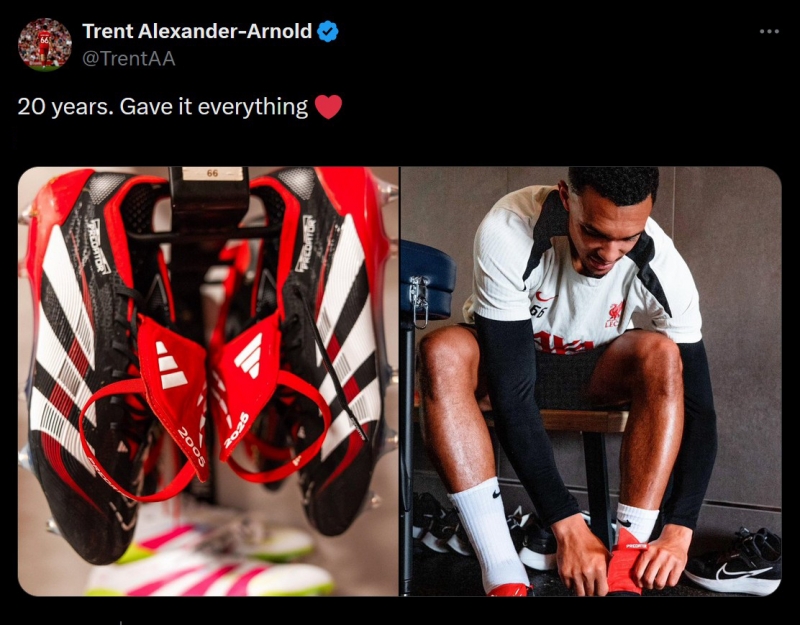Click the blue verified badge
Viewport: 800px width, 625px height.
click(x=328, y=32)
